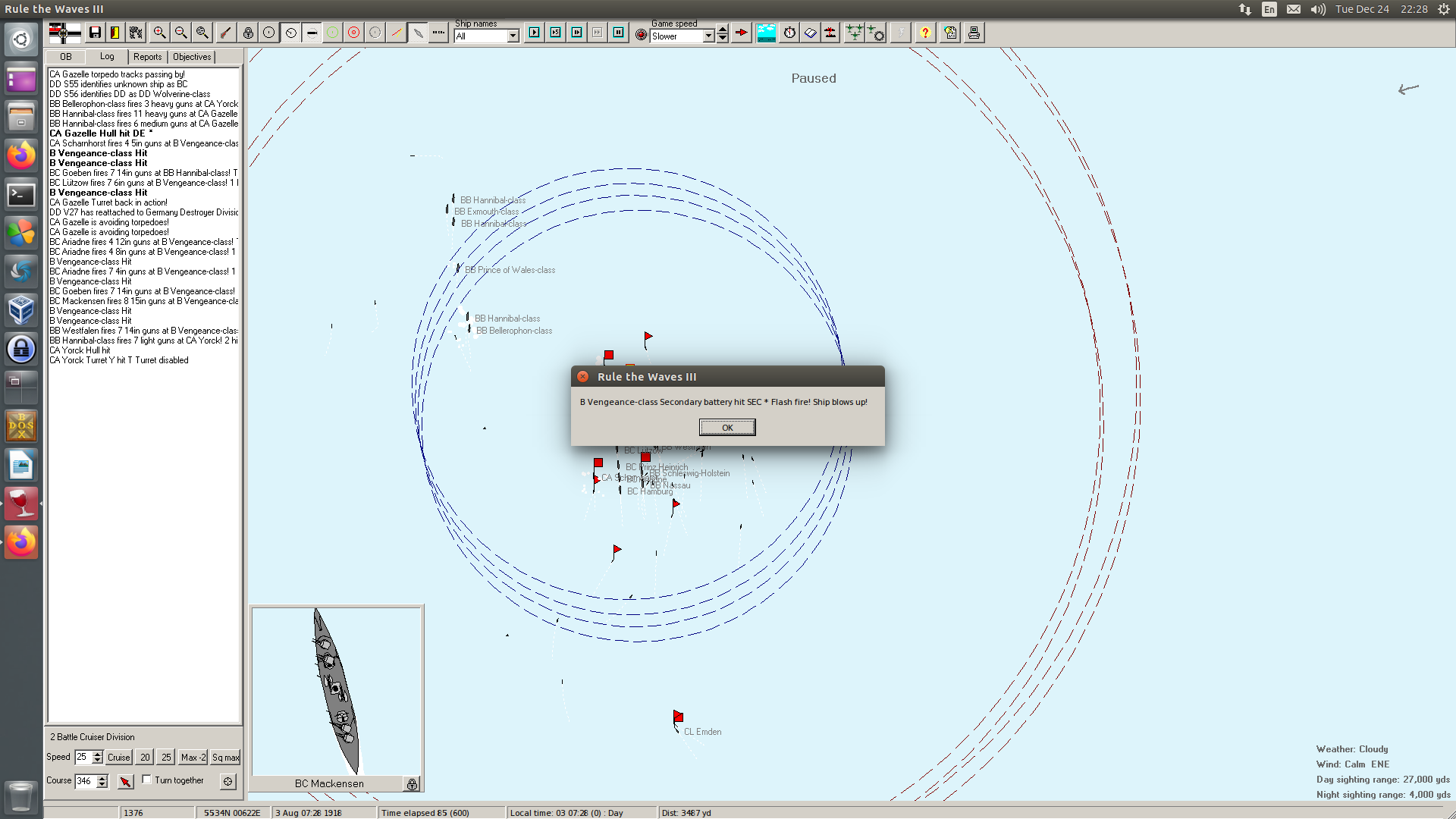
Task: Toggle the green range circle icon
Action: pos(332,33)
